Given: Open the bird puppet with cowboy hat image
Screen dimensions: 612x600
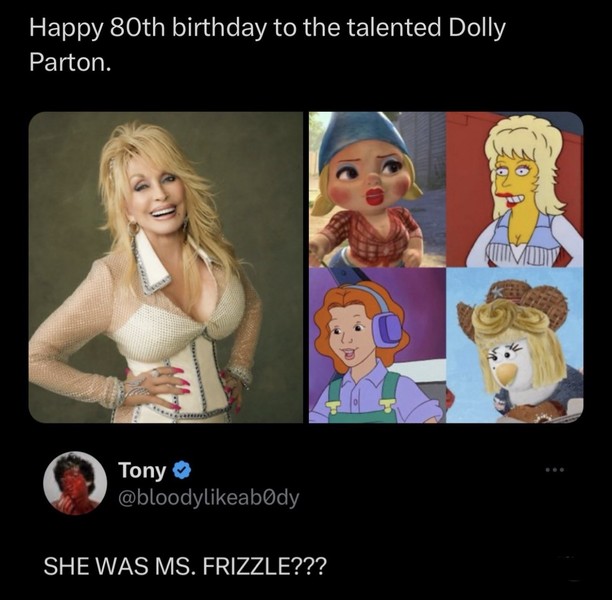Looking at the screenshot, I should coord(514,346).
